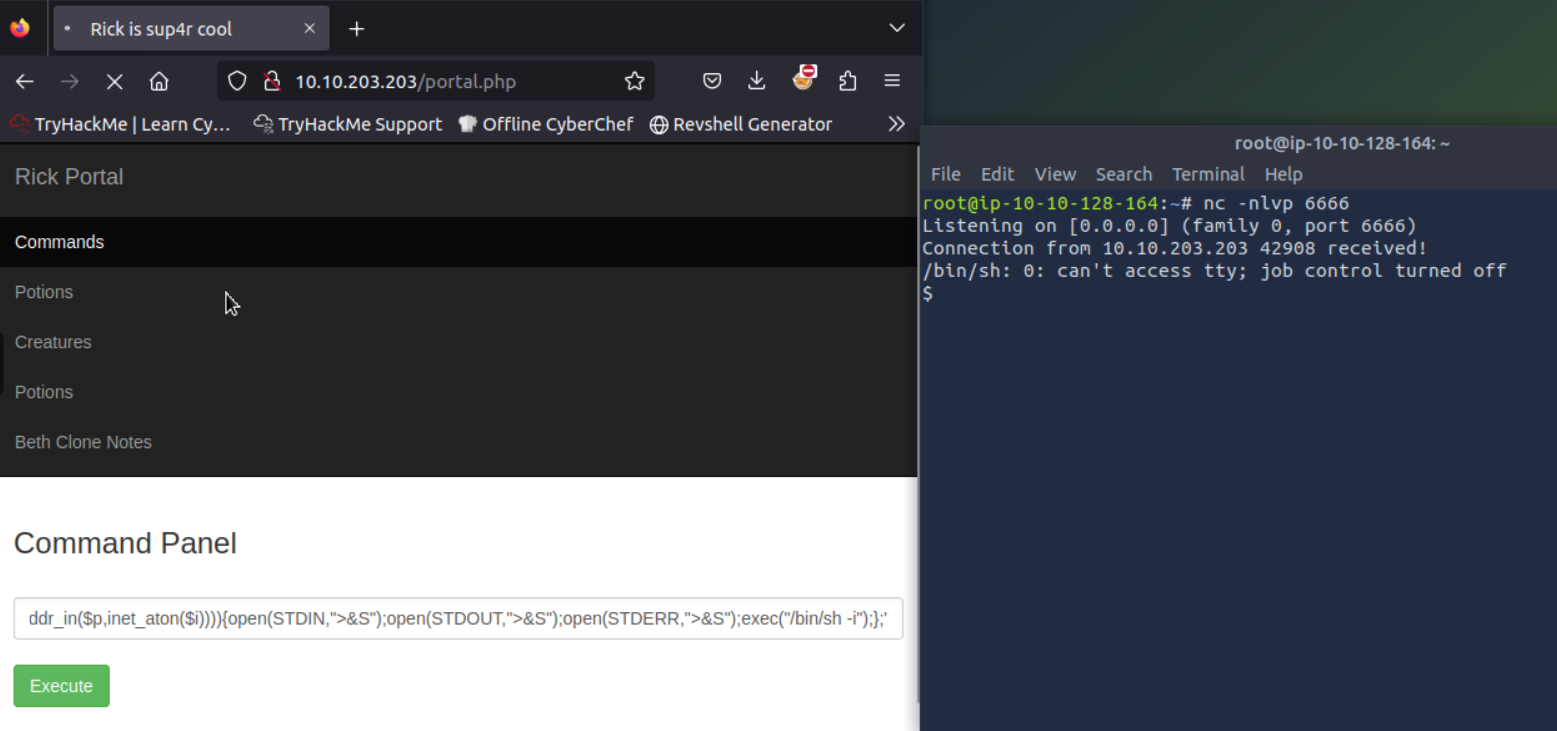Select the Commands nav item

(x=458, y=242)
